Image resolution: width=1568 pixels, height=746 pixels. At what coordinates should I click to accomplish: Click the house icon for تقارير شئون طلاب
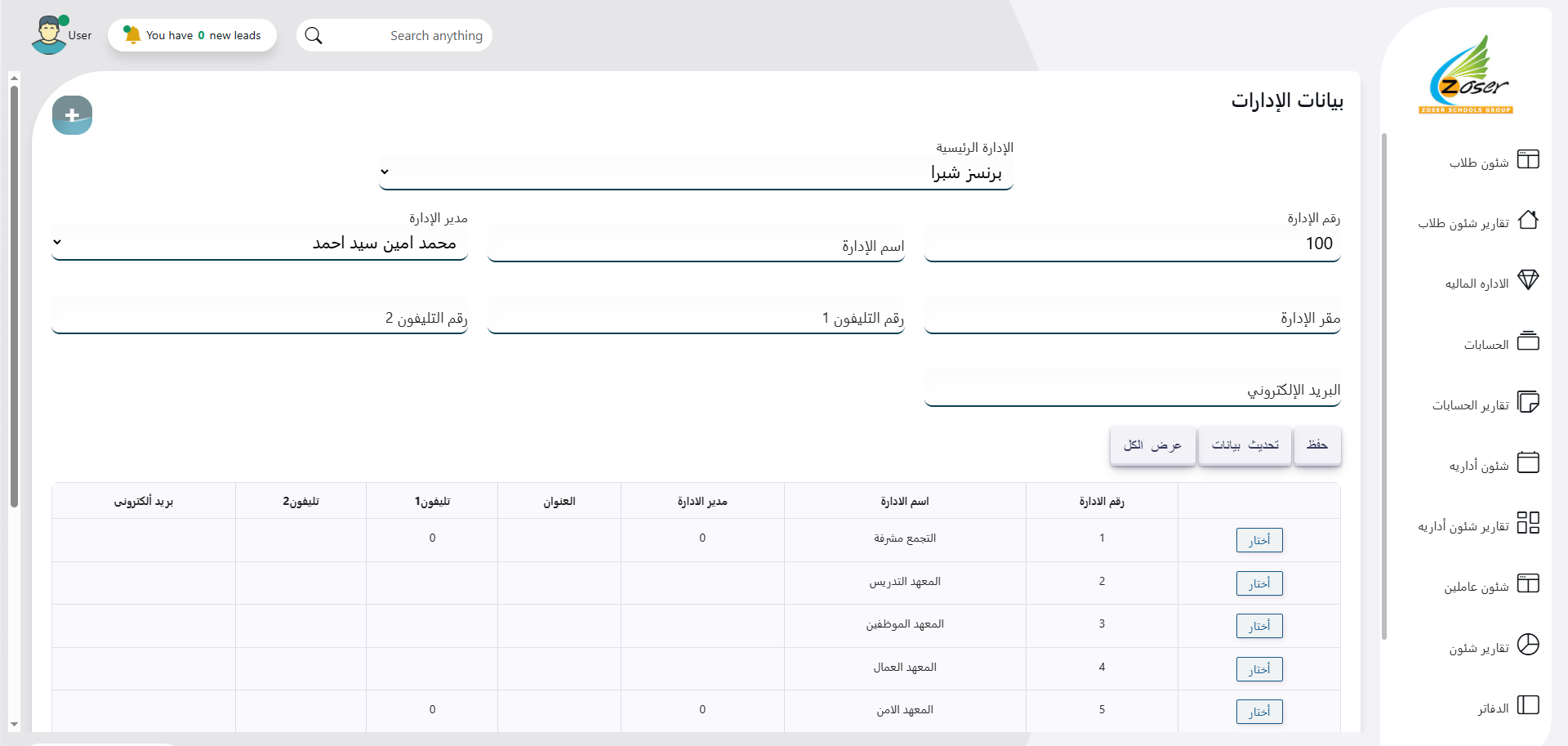tap(1528, 220)
